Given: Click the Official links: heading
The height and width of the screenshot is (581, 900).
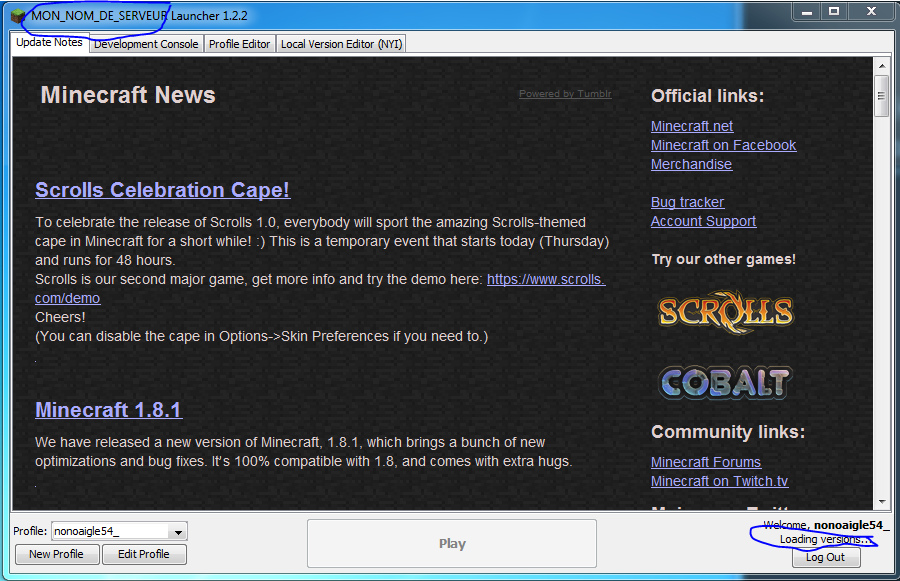Looking at the screenshot, I should (707, 96).
